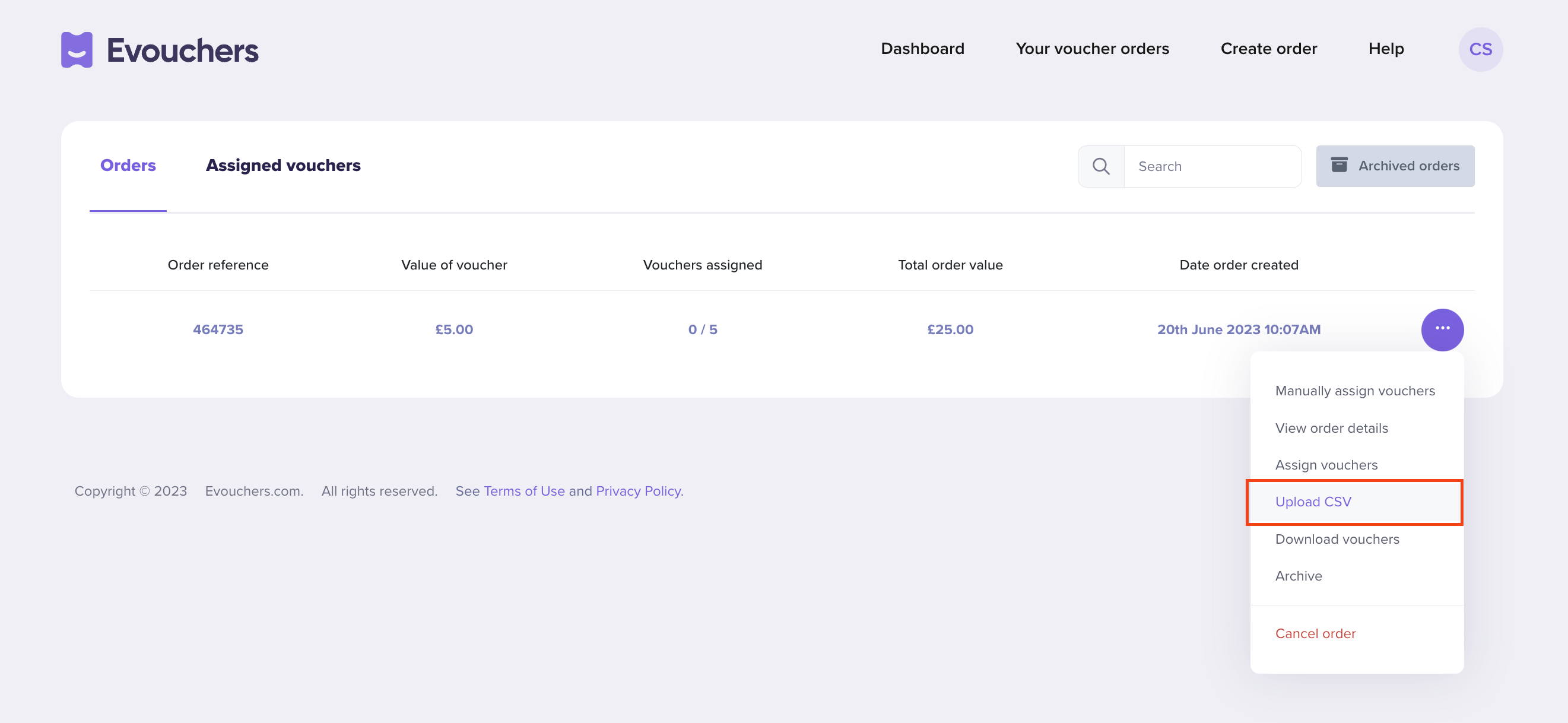The height and width of the screenshot is (723, 1568).
Task: Select Upload CSV from the actions menu
Action: (x=1313, y=502)
